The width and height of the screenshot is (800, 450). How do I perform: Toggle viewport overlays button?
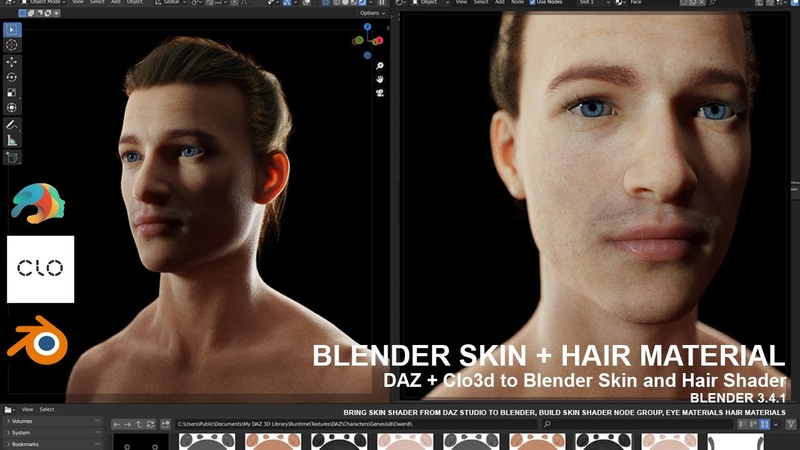307,3
